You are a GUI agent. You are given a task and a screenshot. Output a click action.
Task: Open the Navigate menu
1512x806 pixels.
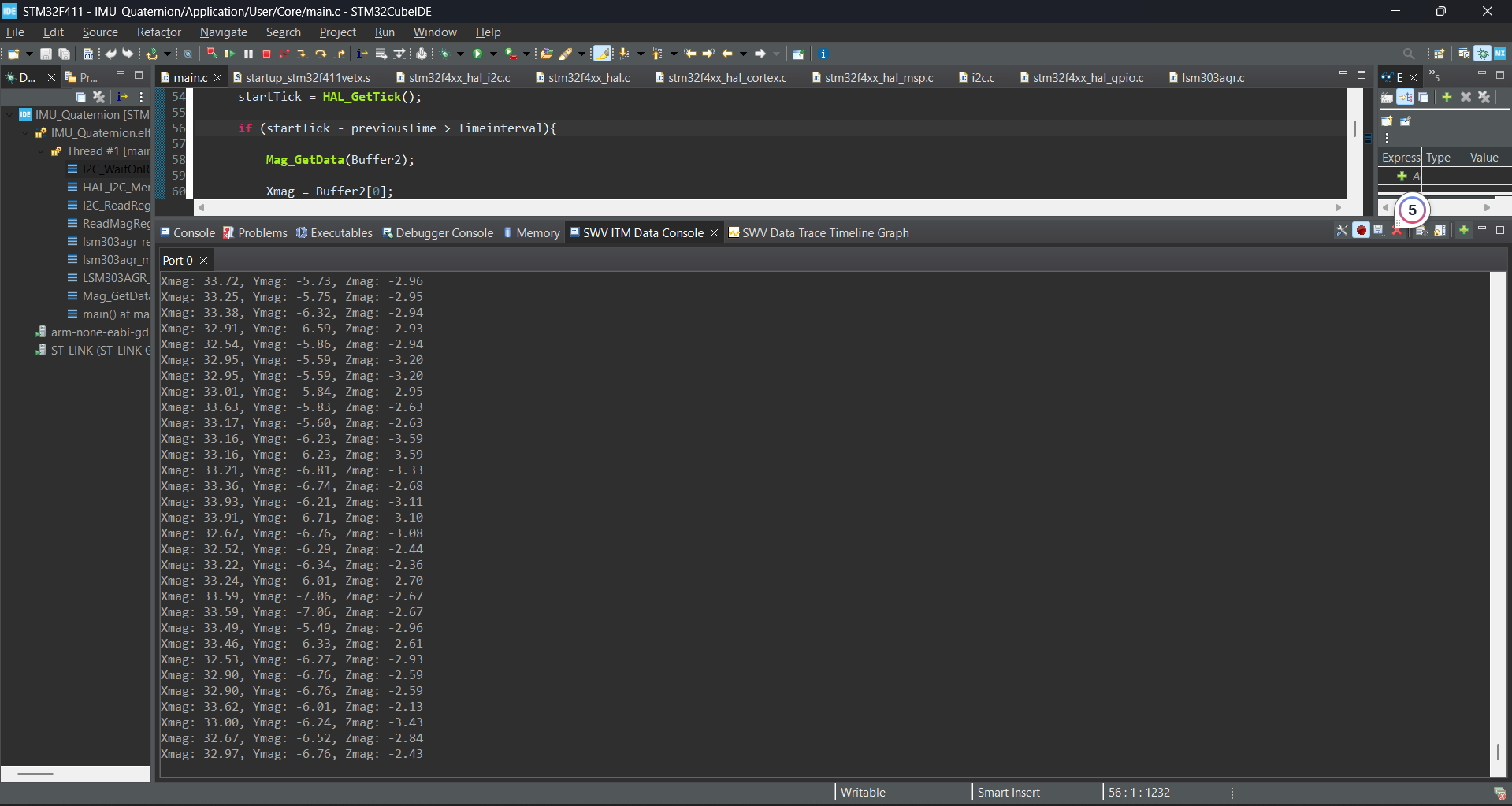click(223, 32)
